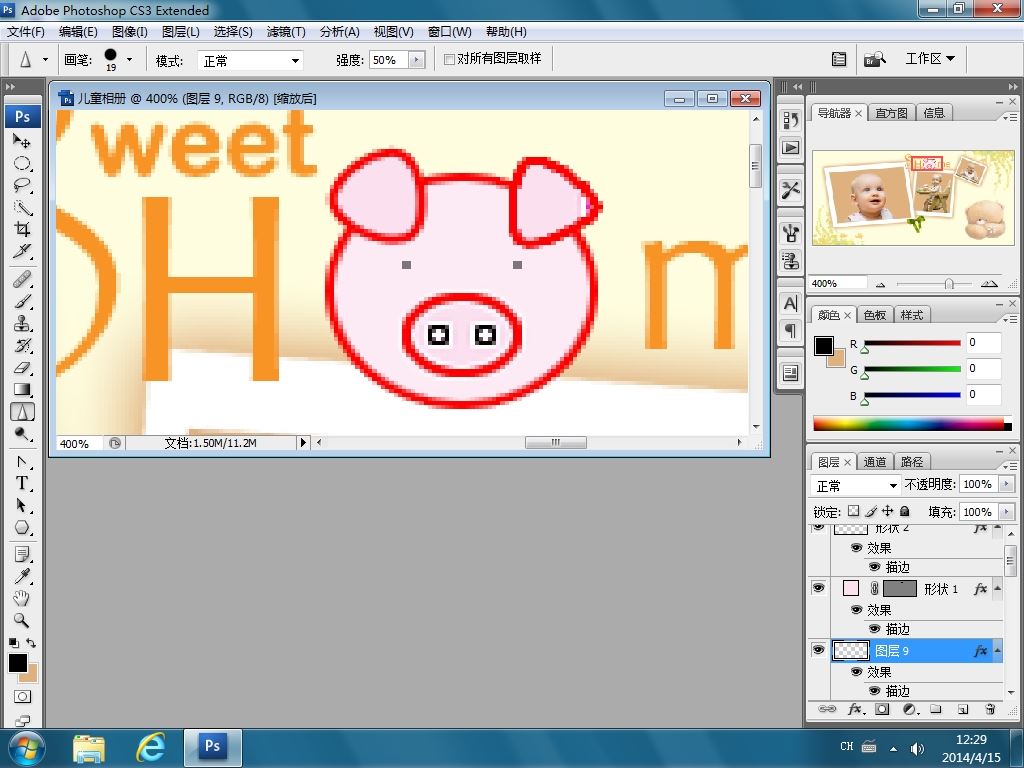Open the 文件(F) menu
1024x768 pixels.
(25, 31)
